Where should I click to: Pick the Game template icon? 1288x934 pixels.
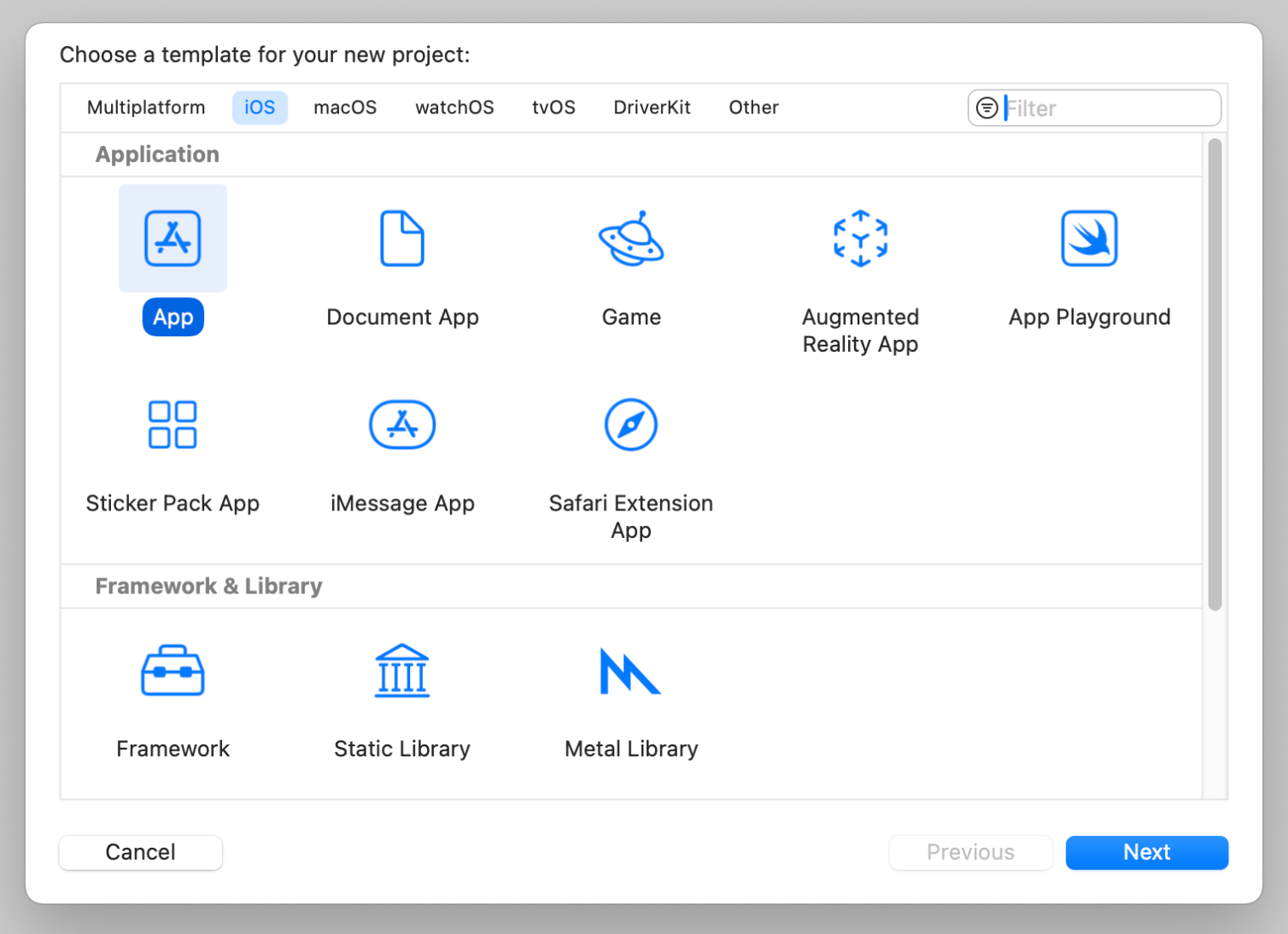[631, 238]
